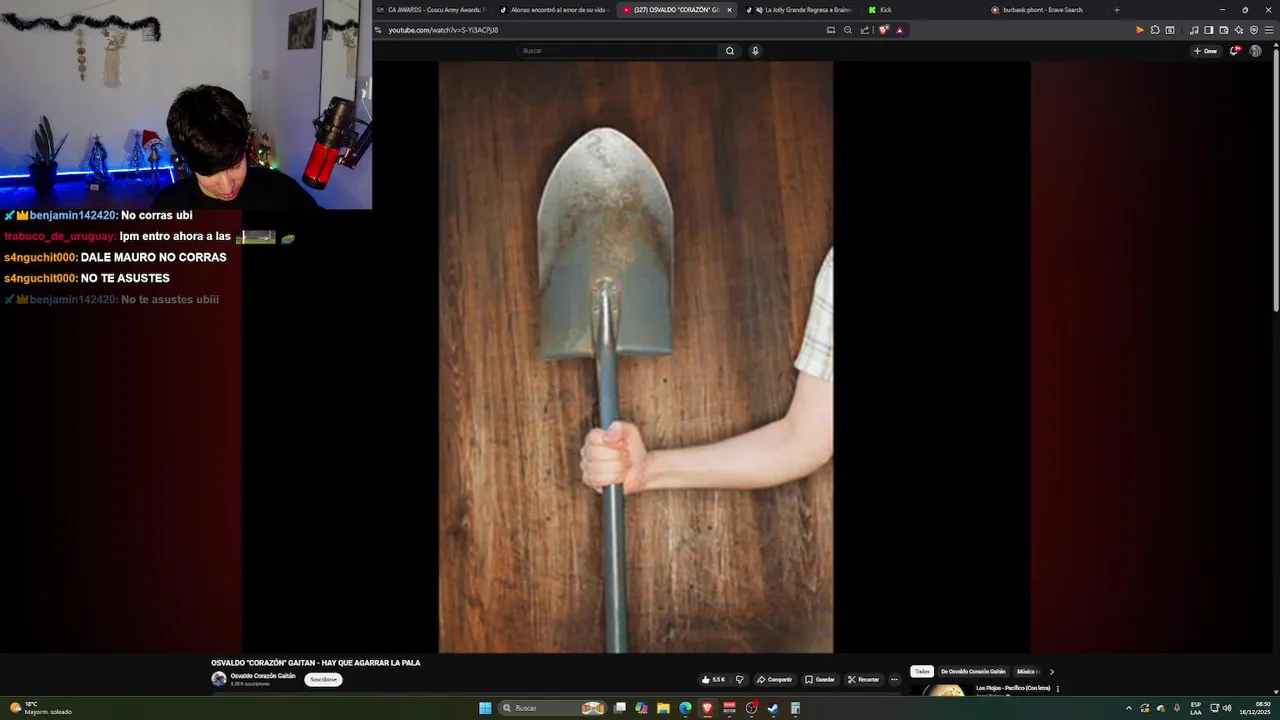Image resolution: width=1280 pixels, height=720 pixels.
Task: Open the Brave VPN shield icon
Action: coord(1254,30)
